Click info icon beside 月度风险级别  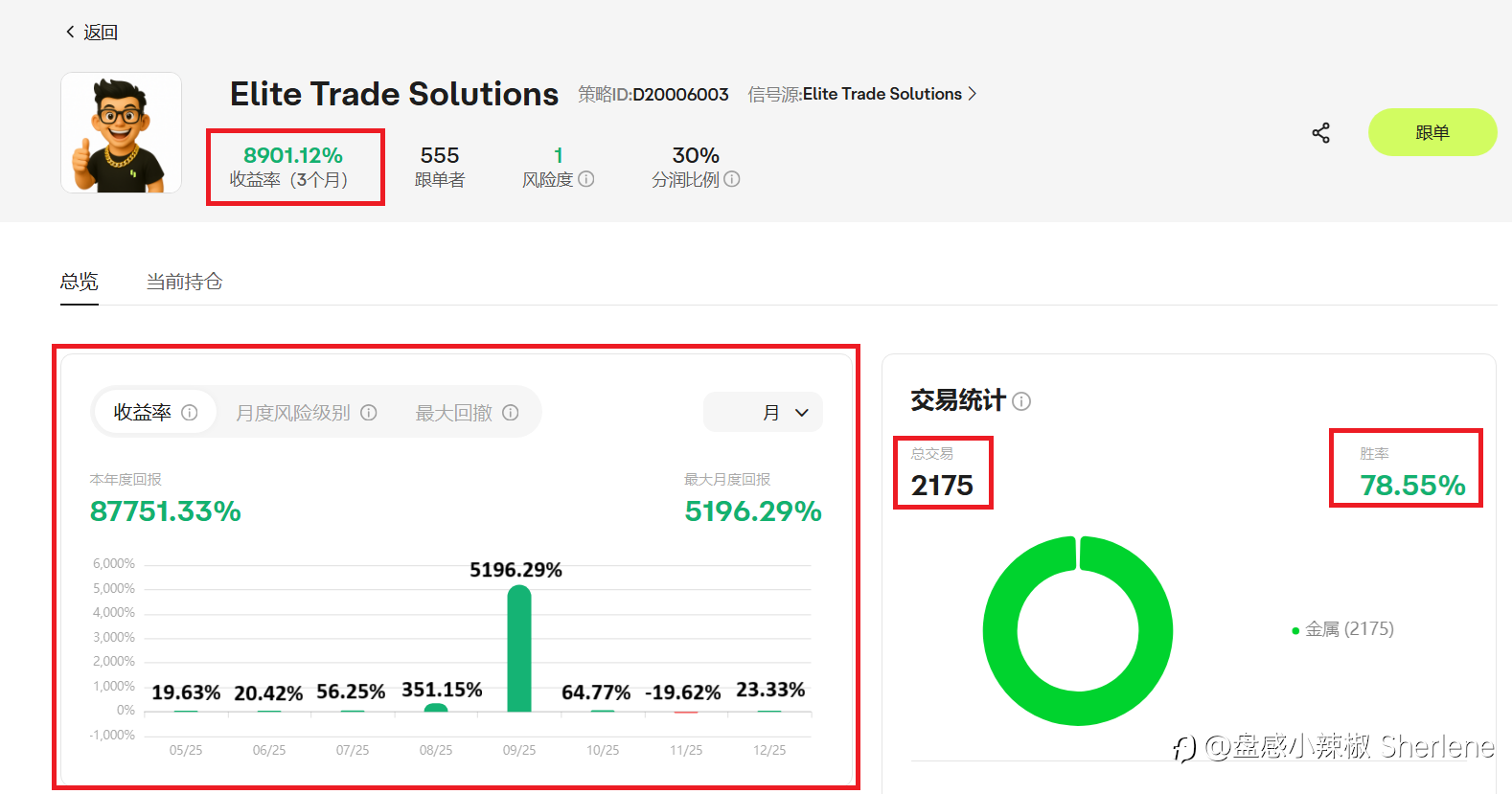(369, 413)
